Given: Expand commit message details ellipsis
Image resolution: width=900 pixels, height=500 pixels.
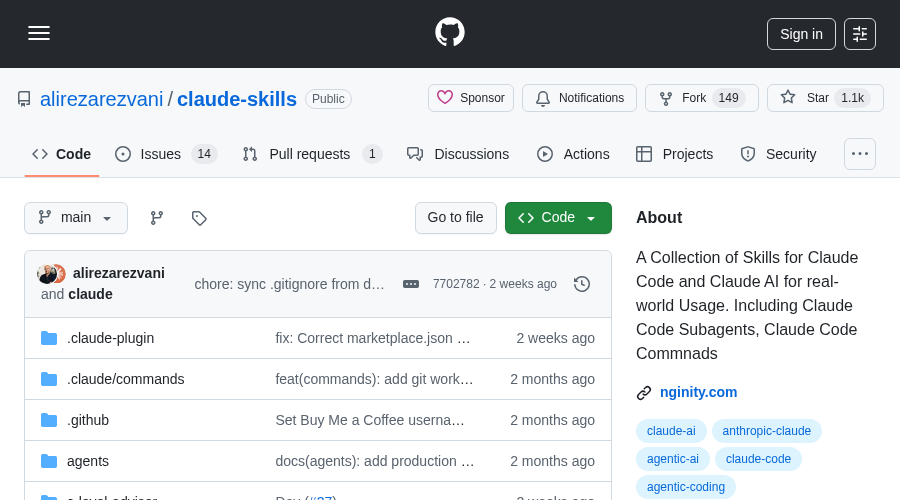Looking at the screenshot, I should click(x=411, y=284).
